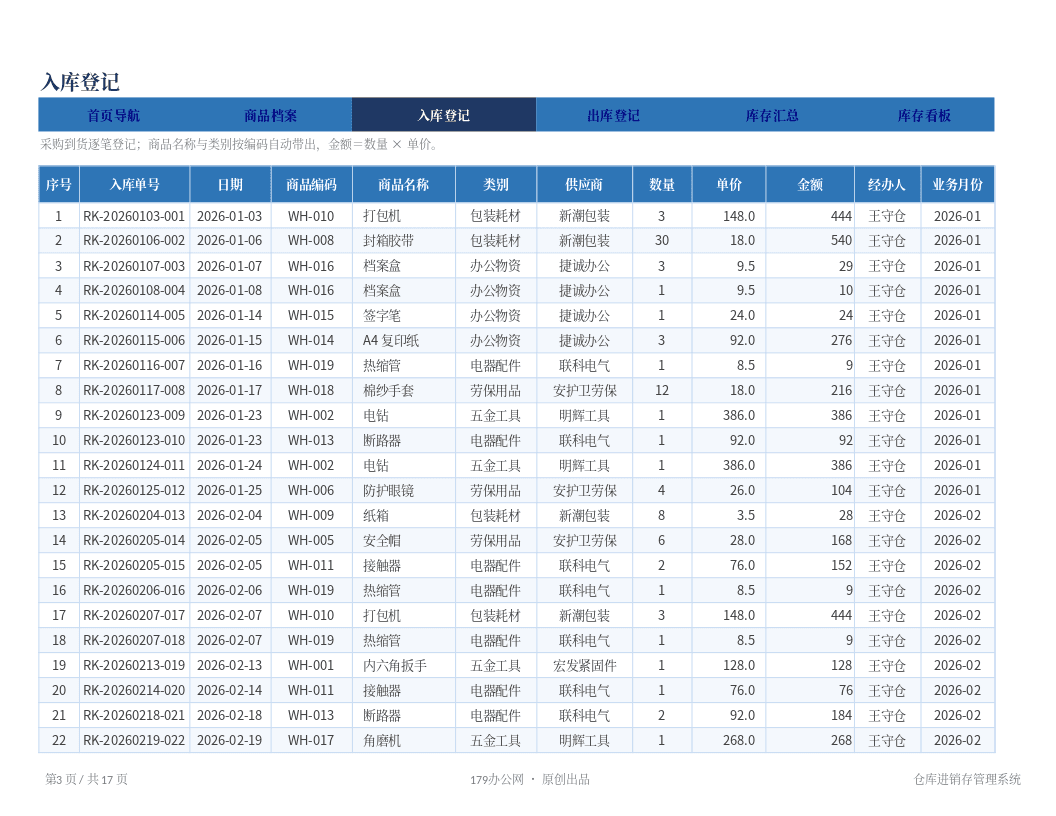Open the 首页导航 tab
Image resolution: width=1056 pixels, height=816 pixels.
(113, 115)
